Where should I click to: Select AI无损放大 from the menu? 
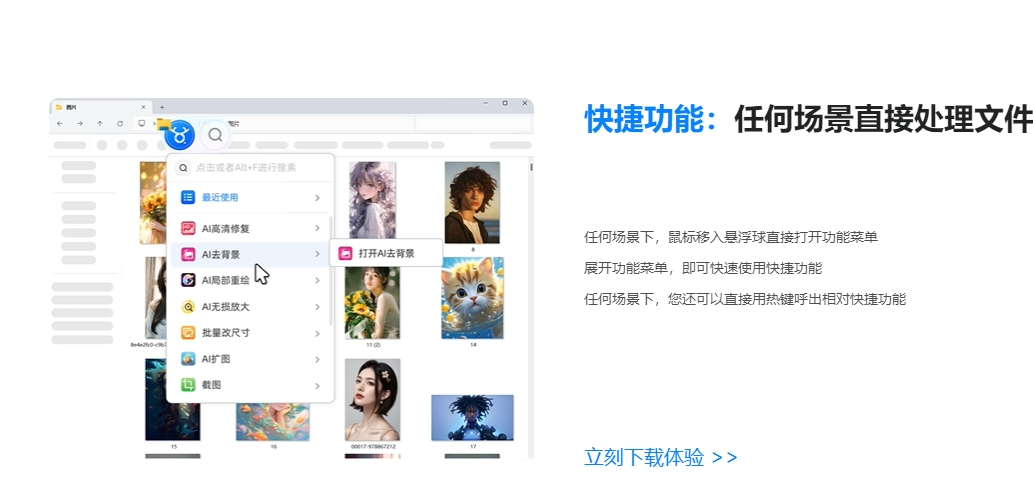pos(250,306)
